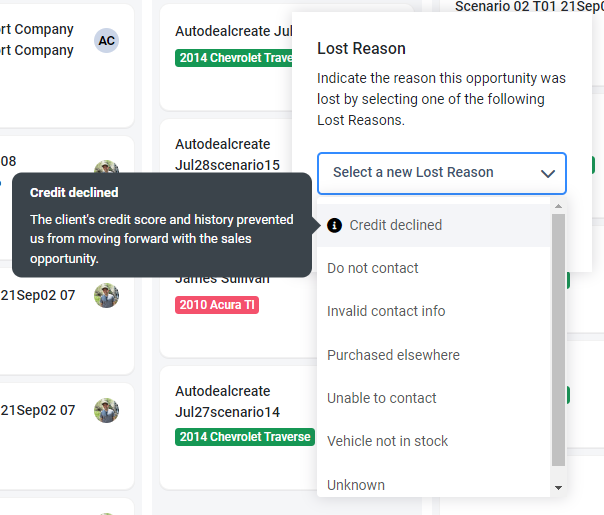604x515 pixels.
Task: Open the Autodealcreate Jul27scenario14 card
Action: pos(238,428)
